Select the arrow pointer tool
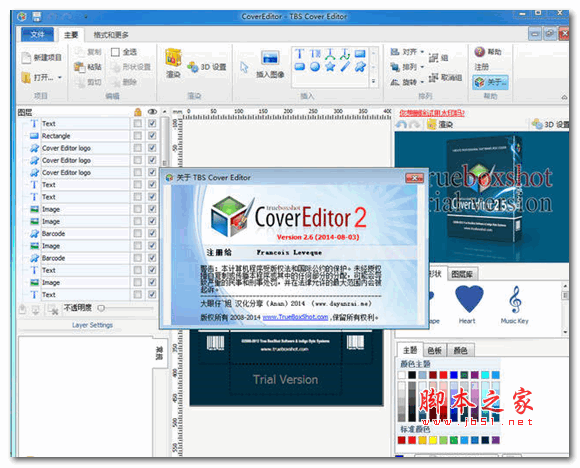This screenshot has height=468, width=580. pyautogui.click(x=244, y=67)
